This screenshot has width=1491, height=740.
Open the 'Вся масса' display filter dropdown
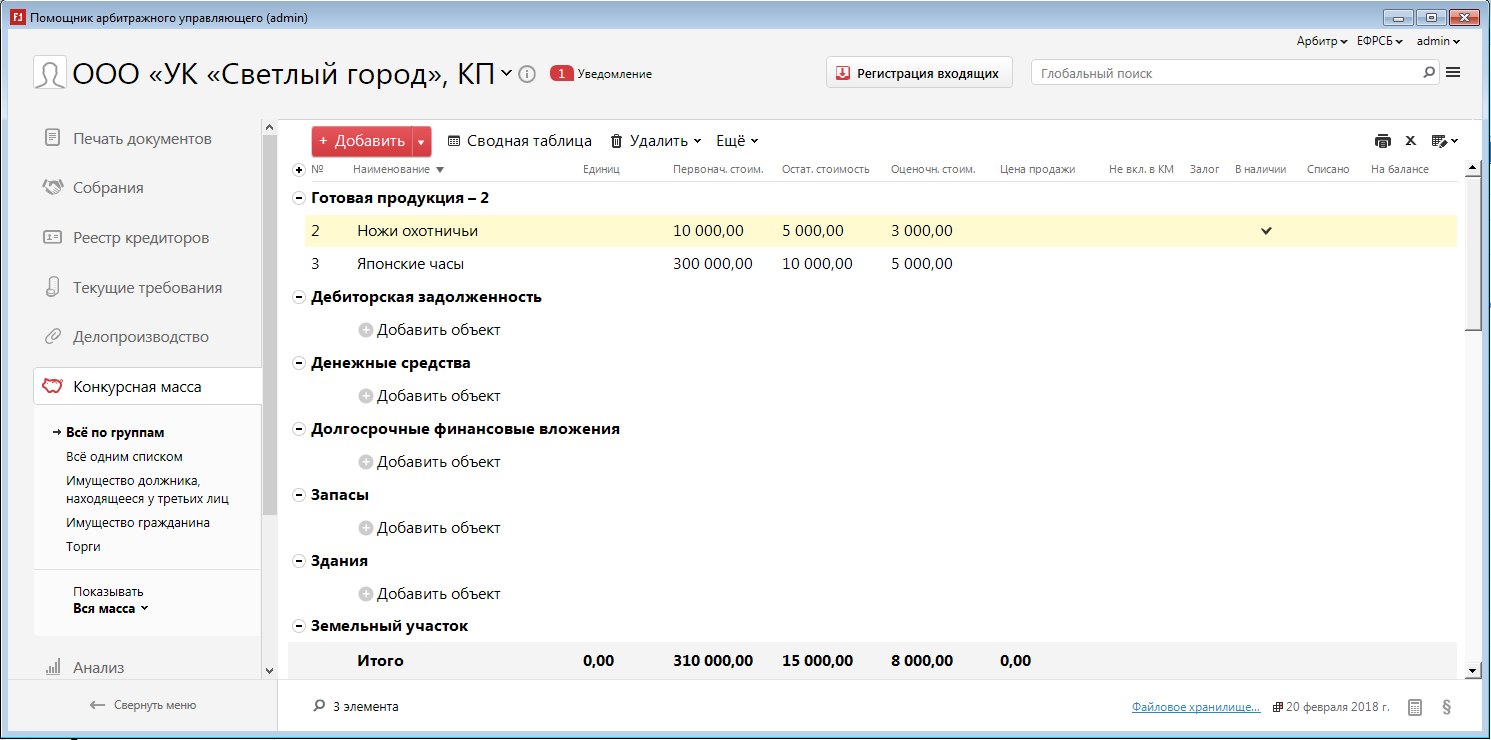[110, 608]
